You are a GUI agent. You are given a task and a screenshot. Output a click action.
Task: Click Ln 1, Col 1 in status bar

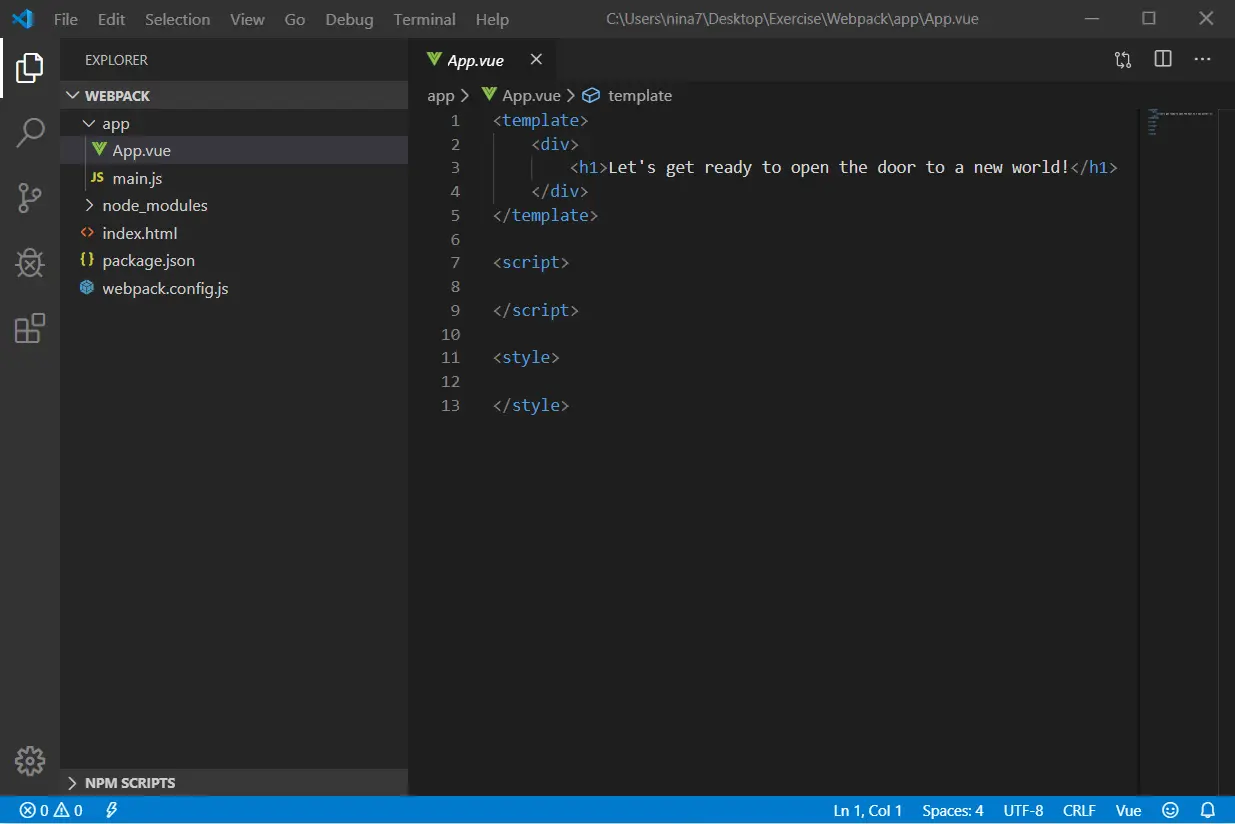868,810
